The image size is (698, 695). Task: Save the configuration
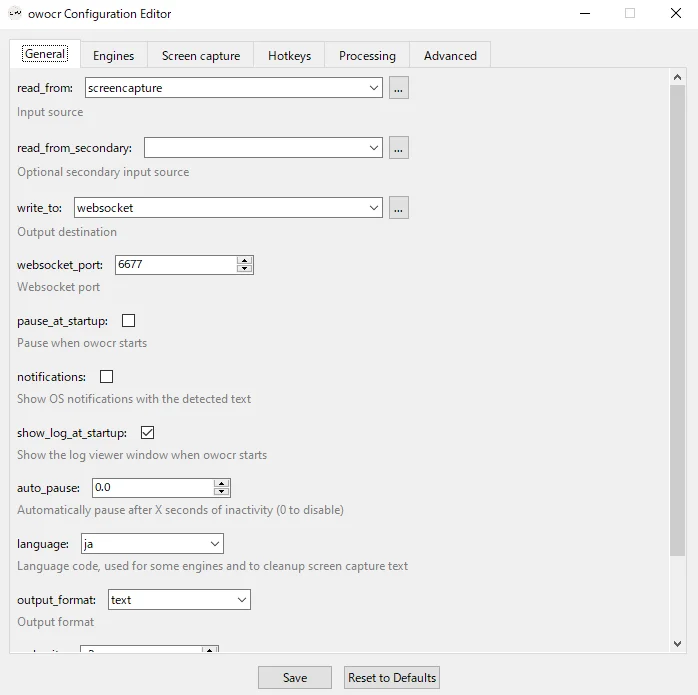(x=295, y=678)
